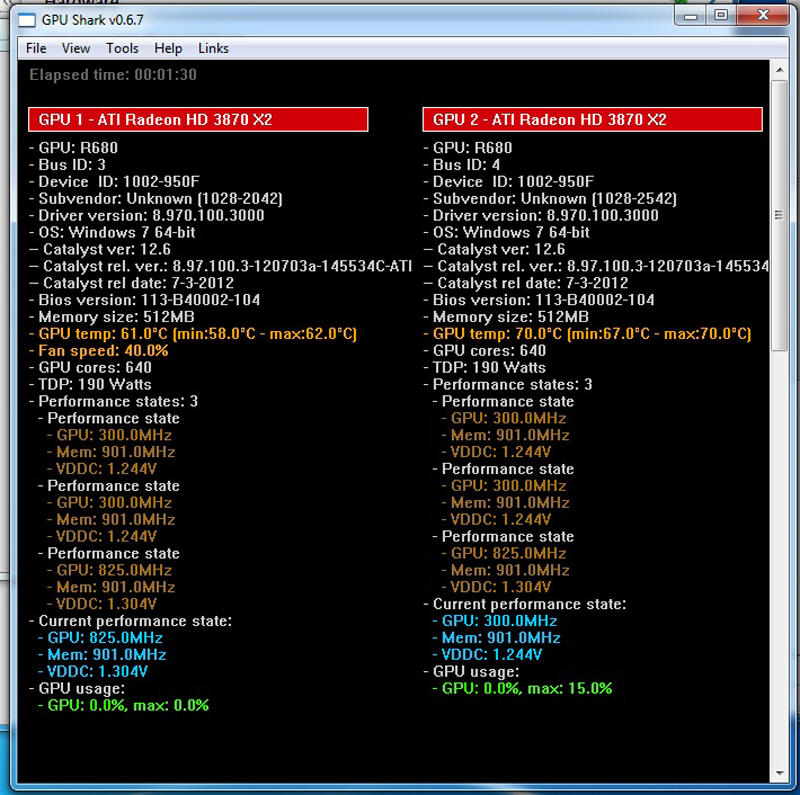The width and height of the screenshot is (800, 795).
Task: Click the 'GPU temp: 61.0°C' line
Action: [x=193, y=334]
